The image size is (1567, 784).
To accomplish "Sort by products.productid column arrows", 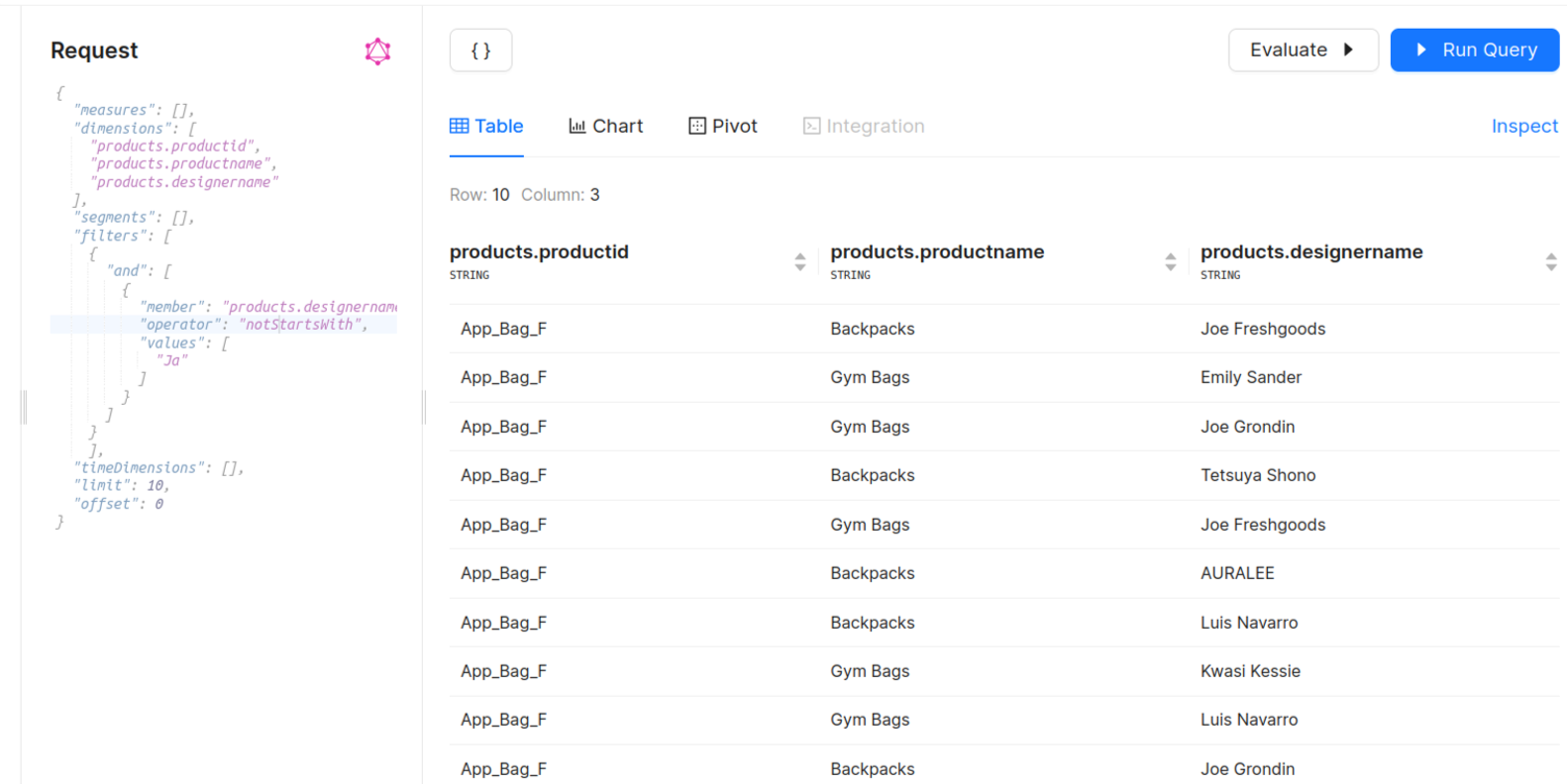I will 800,262.
